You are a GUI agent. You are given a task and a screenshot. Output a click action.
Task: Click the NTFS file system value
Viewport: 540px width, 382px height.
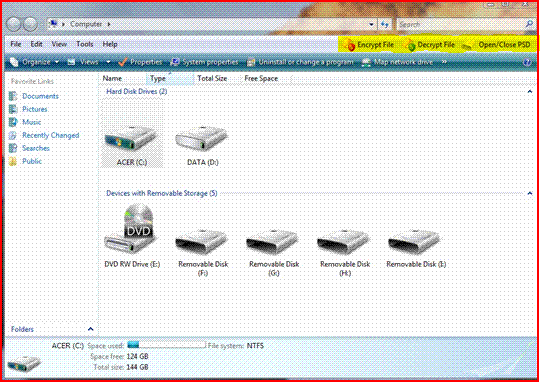255,345
